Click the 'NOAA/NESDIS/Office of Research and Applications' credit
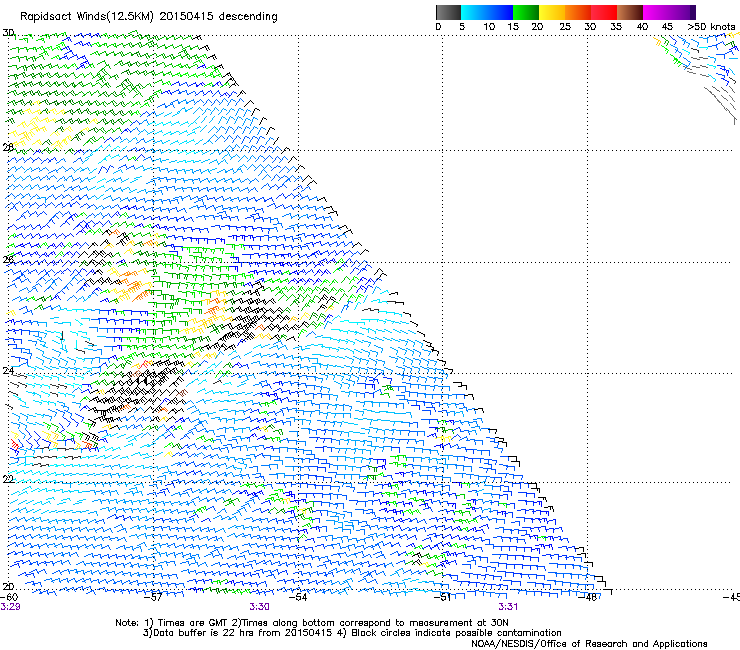This screenshot has width=740, height=650. coord(589,644)
